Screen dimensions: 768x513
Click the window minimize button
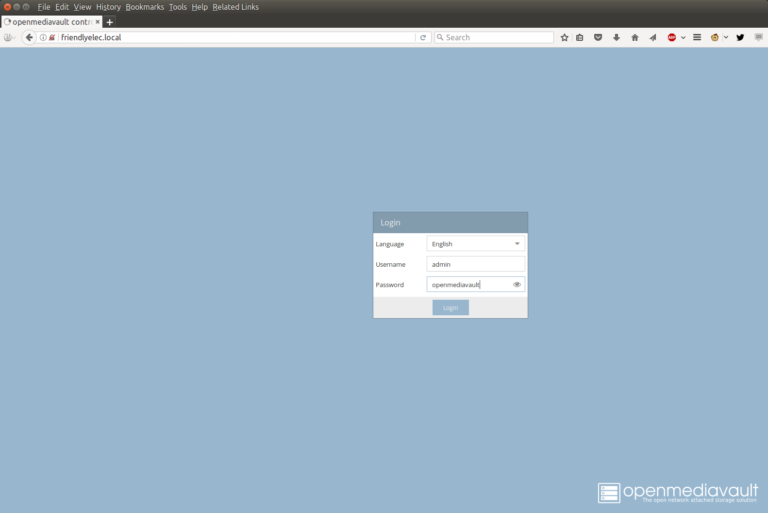(17, 7)
